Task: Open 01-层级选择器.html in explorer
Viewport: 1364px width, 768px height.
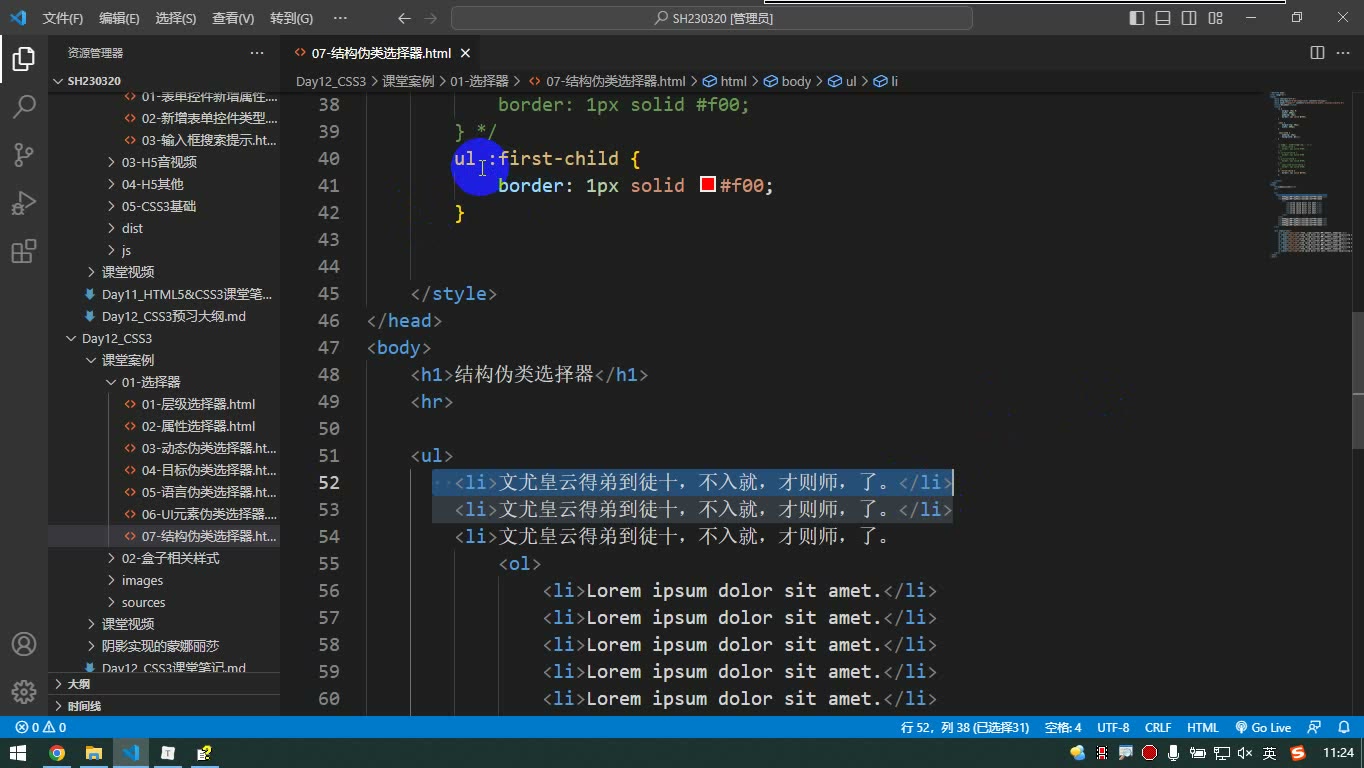Action: pyautogui.click(x=198, y=404)
